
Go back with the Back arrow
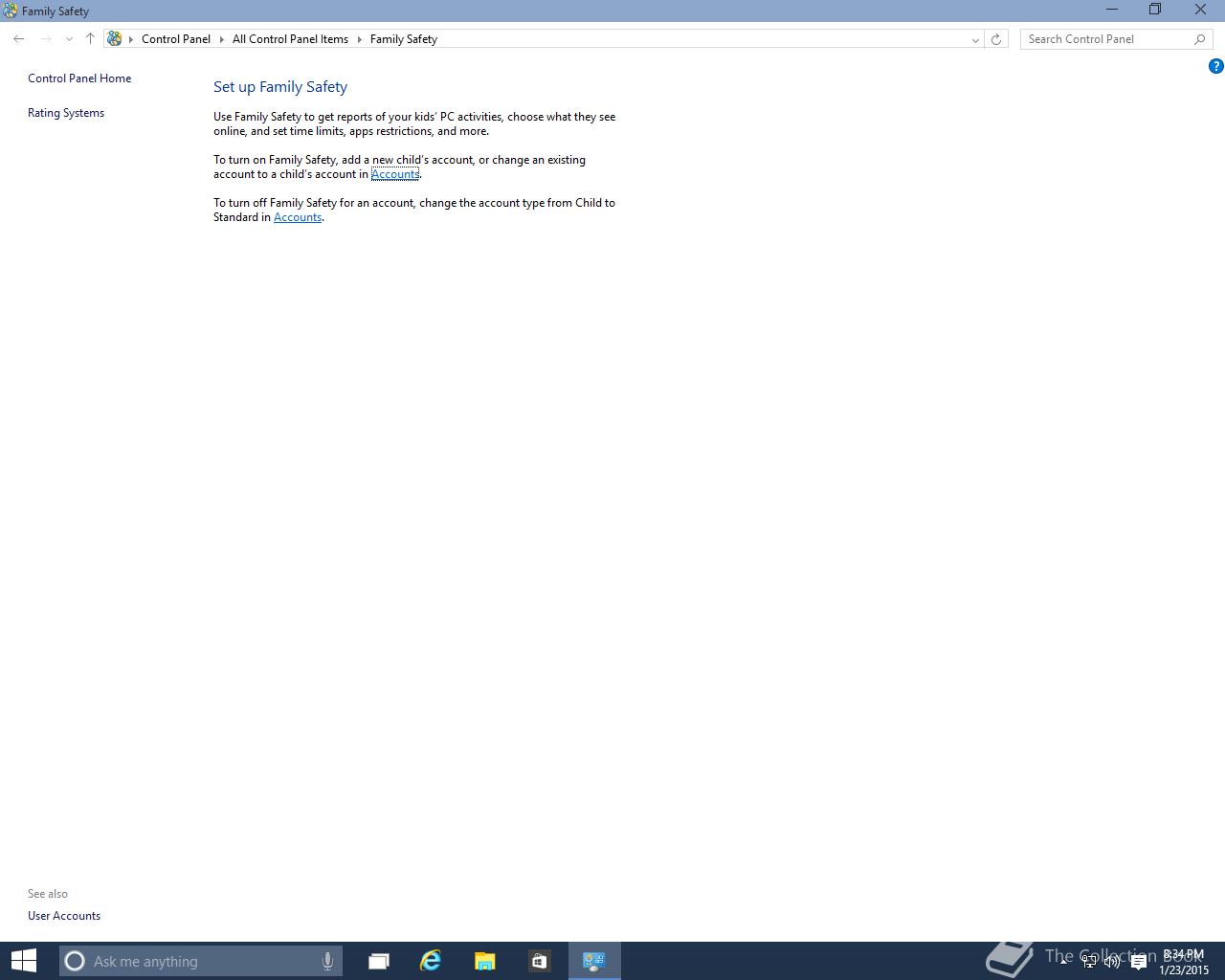click(x=19, y=39)
